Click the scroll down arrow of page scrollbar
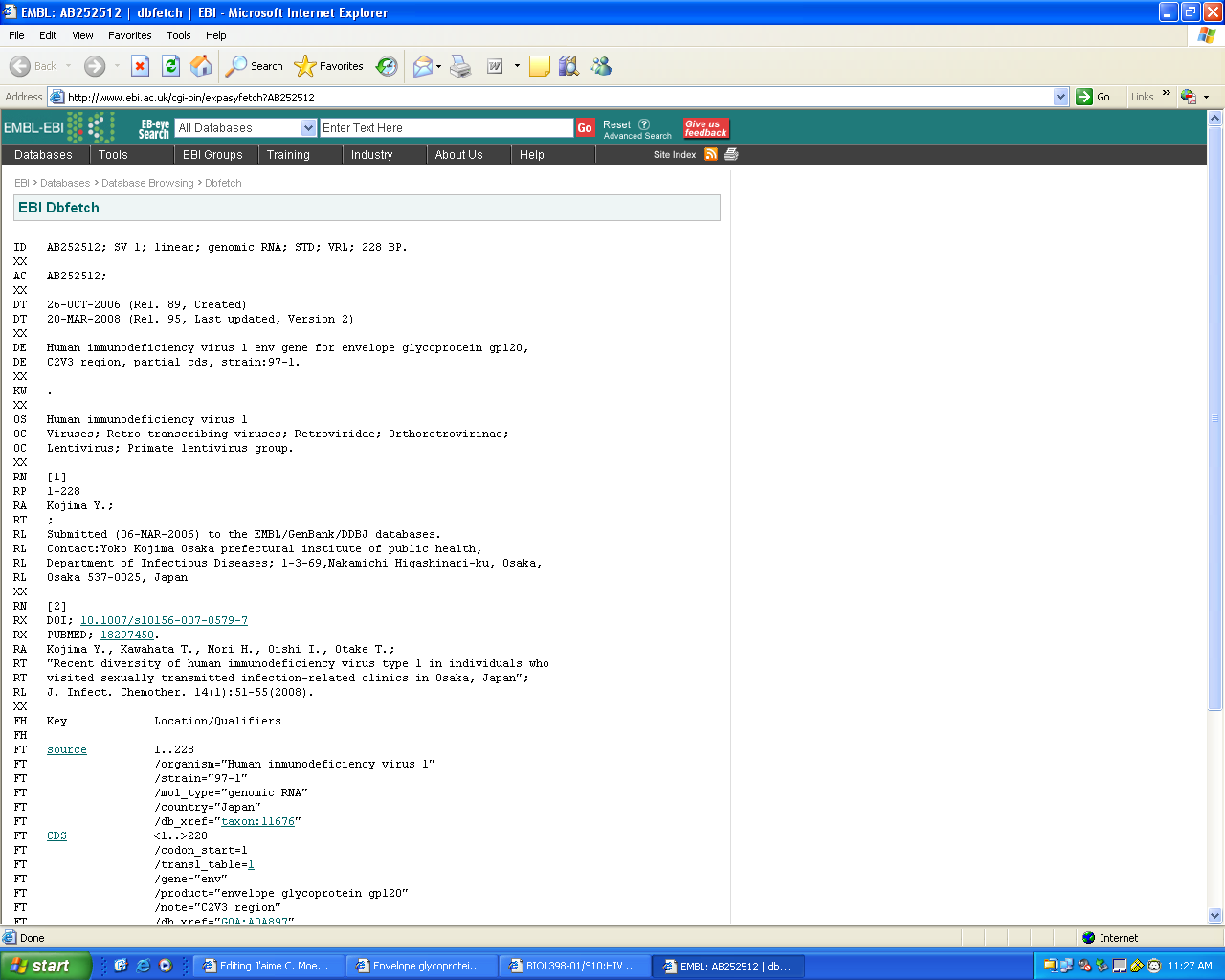The image size is (1225, 980). (1215, 915)
